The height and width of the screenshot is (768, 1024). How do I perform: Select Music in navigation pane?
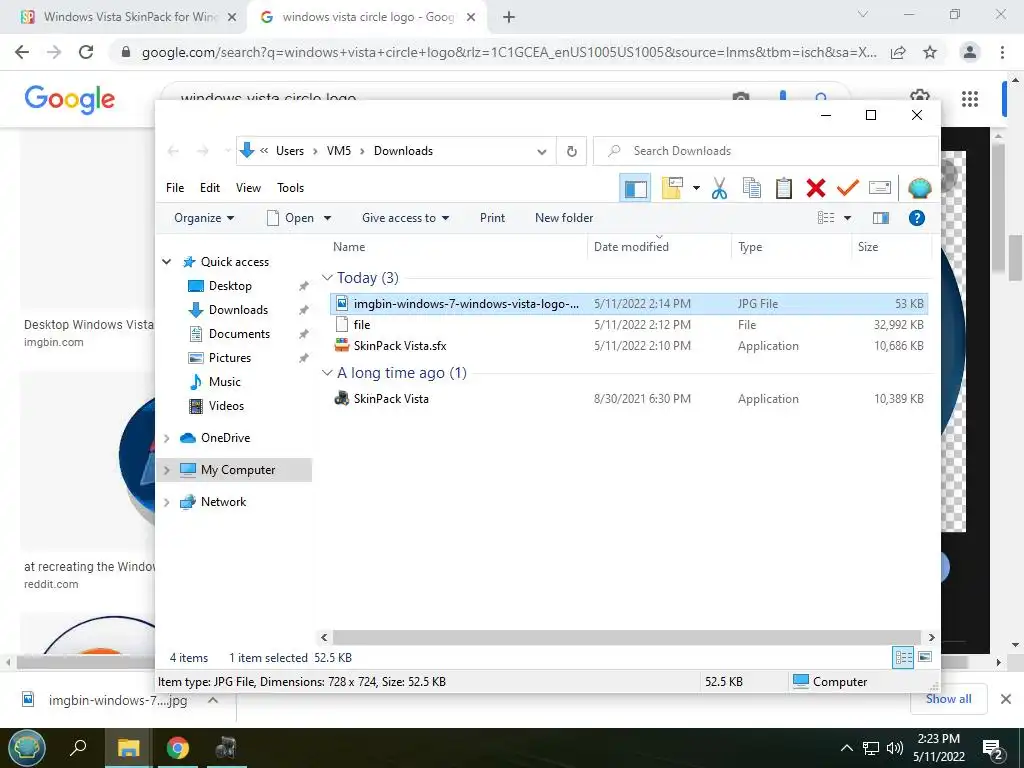click(x=225, y=382)
